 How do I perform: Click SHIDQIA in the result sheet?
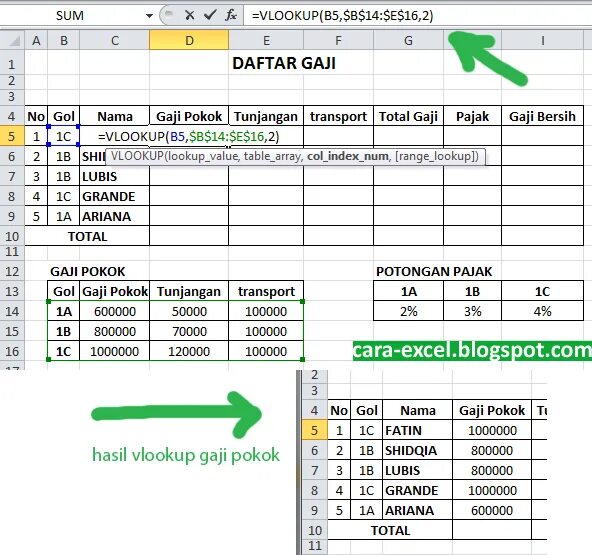pos(418,450)
